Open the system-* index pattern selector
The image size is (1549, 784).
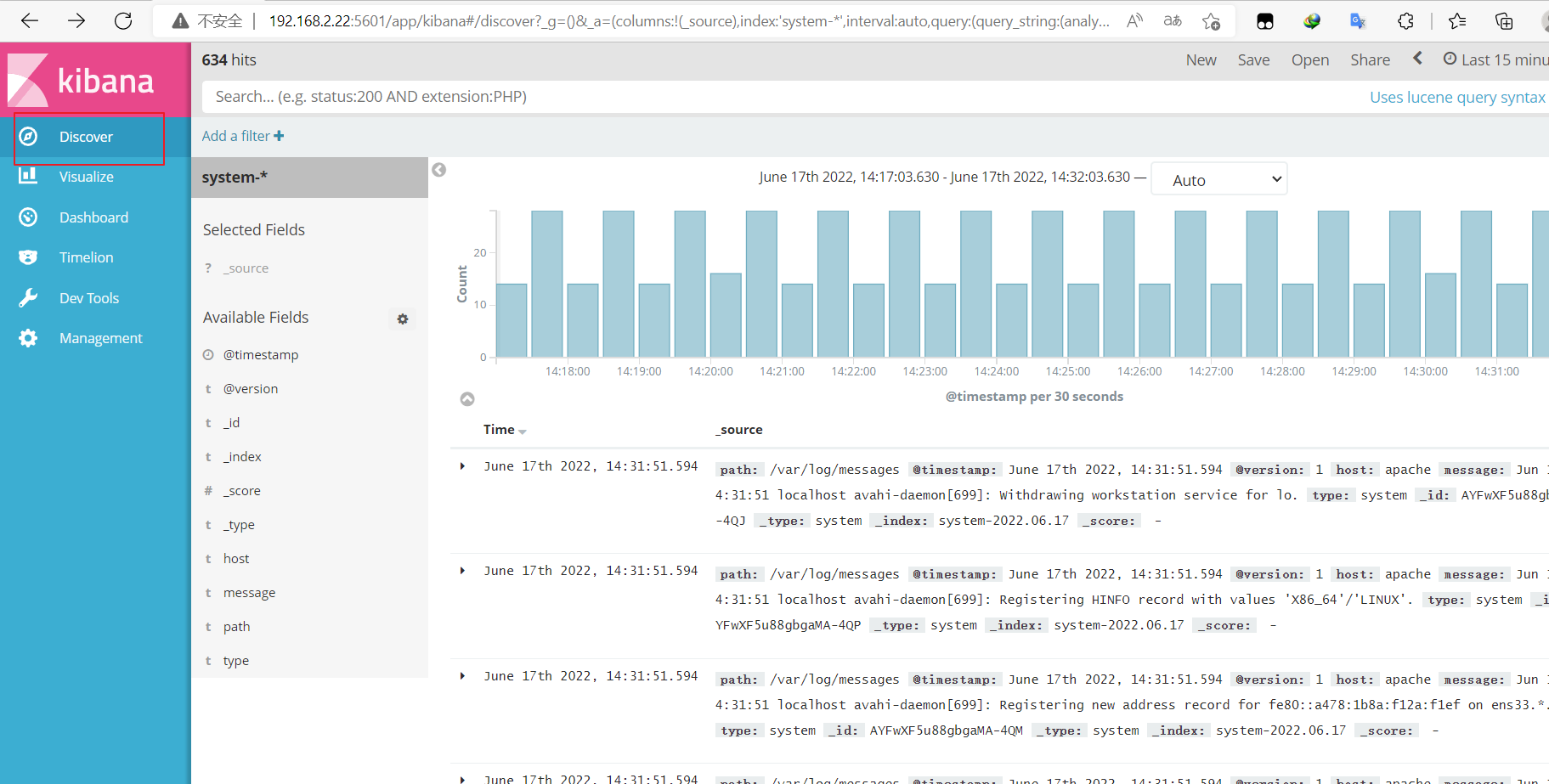click(309, 177)
